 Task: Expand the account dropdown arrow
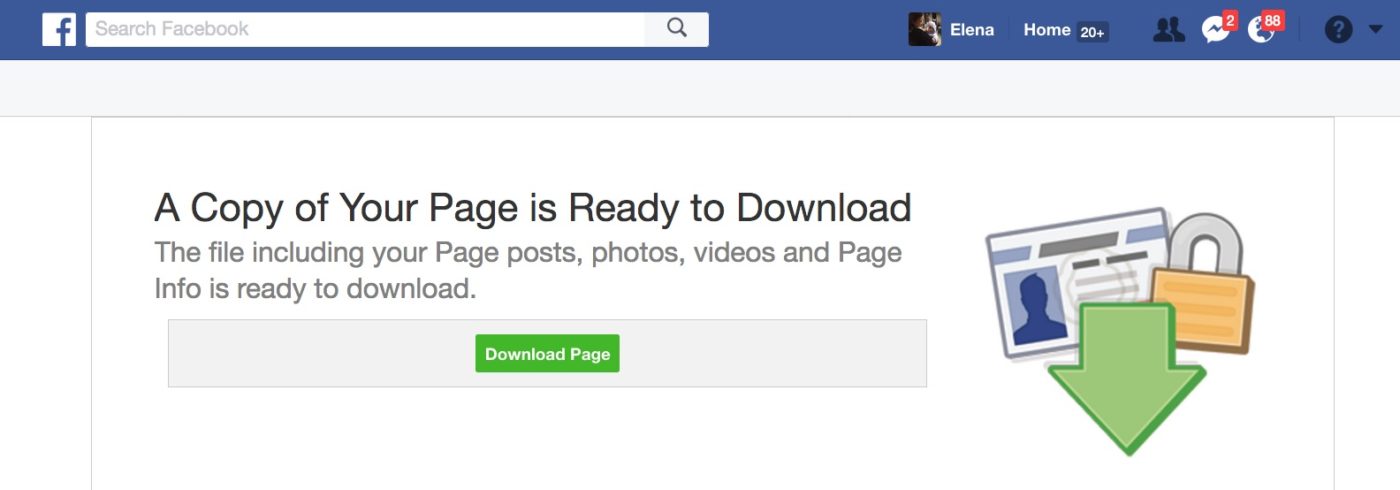tap(1375, 30)
